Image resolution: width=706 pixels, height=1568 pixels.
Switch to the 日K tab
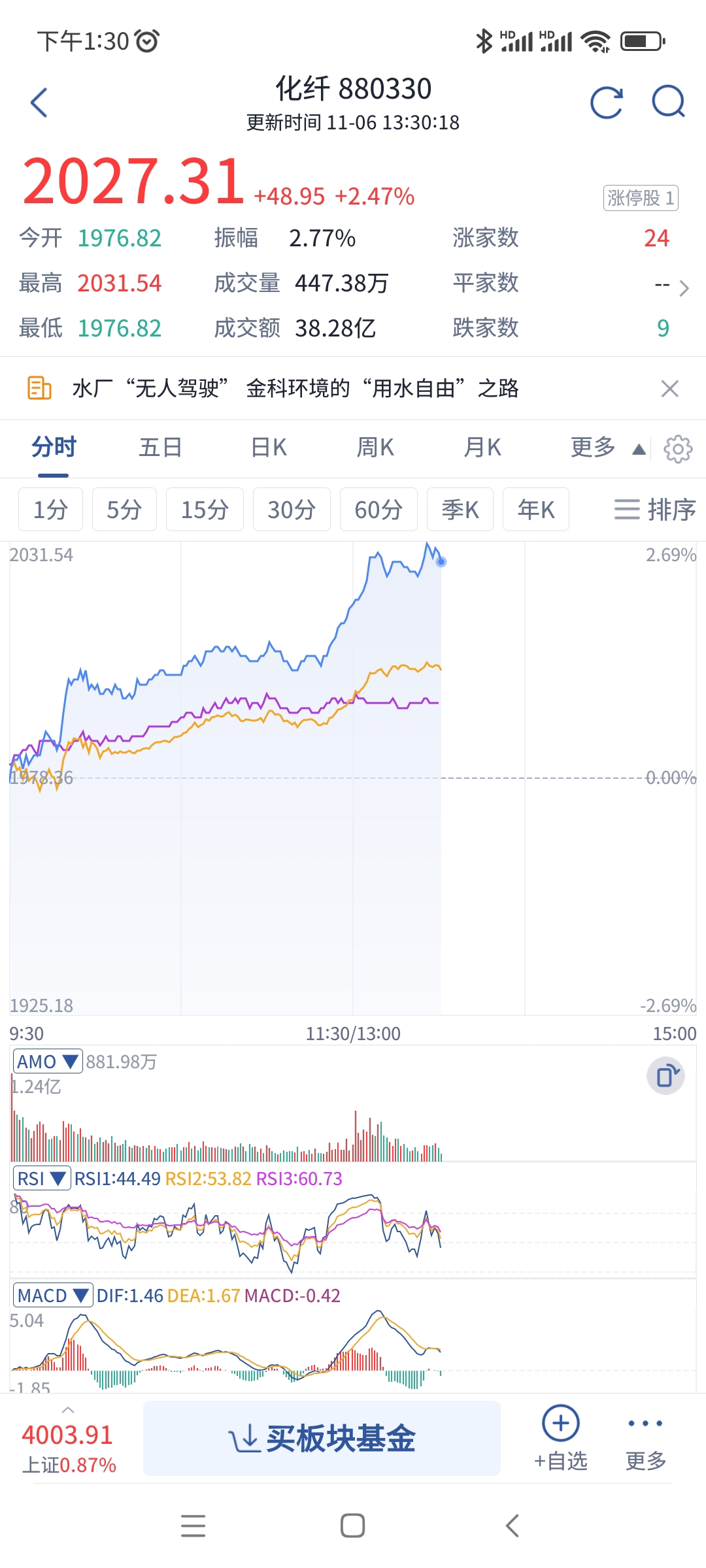coord(269,448)
